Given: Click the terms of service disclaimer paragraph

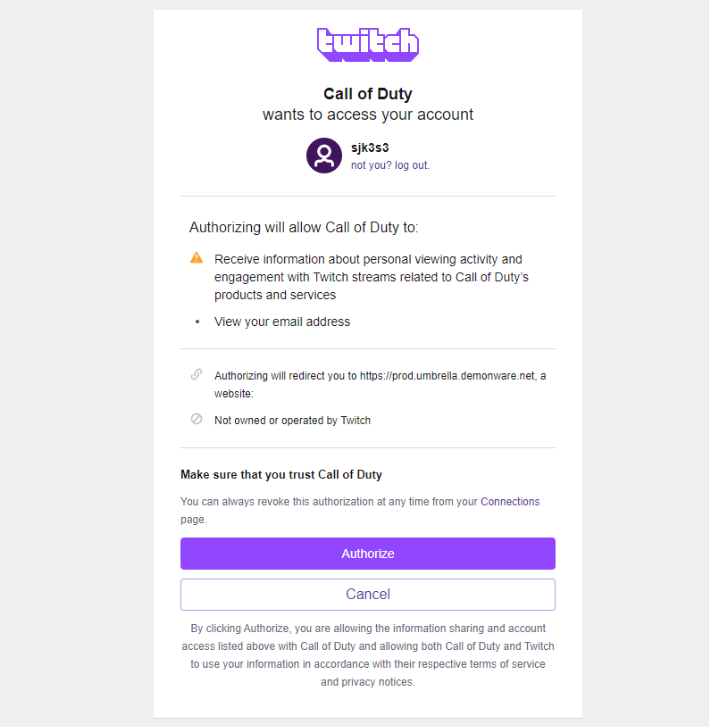Looking at the screenshot, I should click(367, 655).
